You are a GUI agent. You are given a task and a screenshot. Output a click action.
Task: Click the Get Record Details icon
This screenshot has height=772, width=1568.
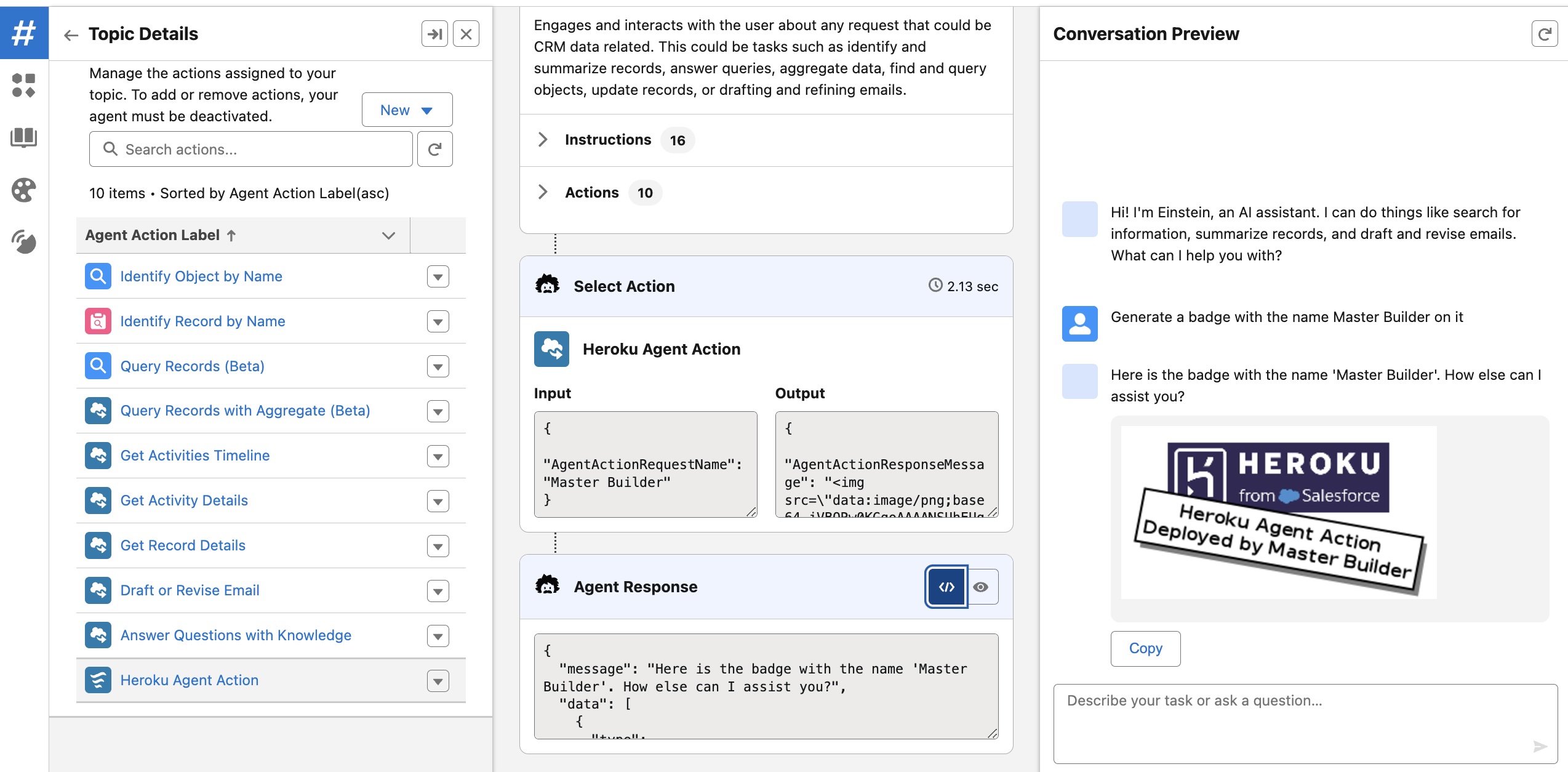coord(98,545)
